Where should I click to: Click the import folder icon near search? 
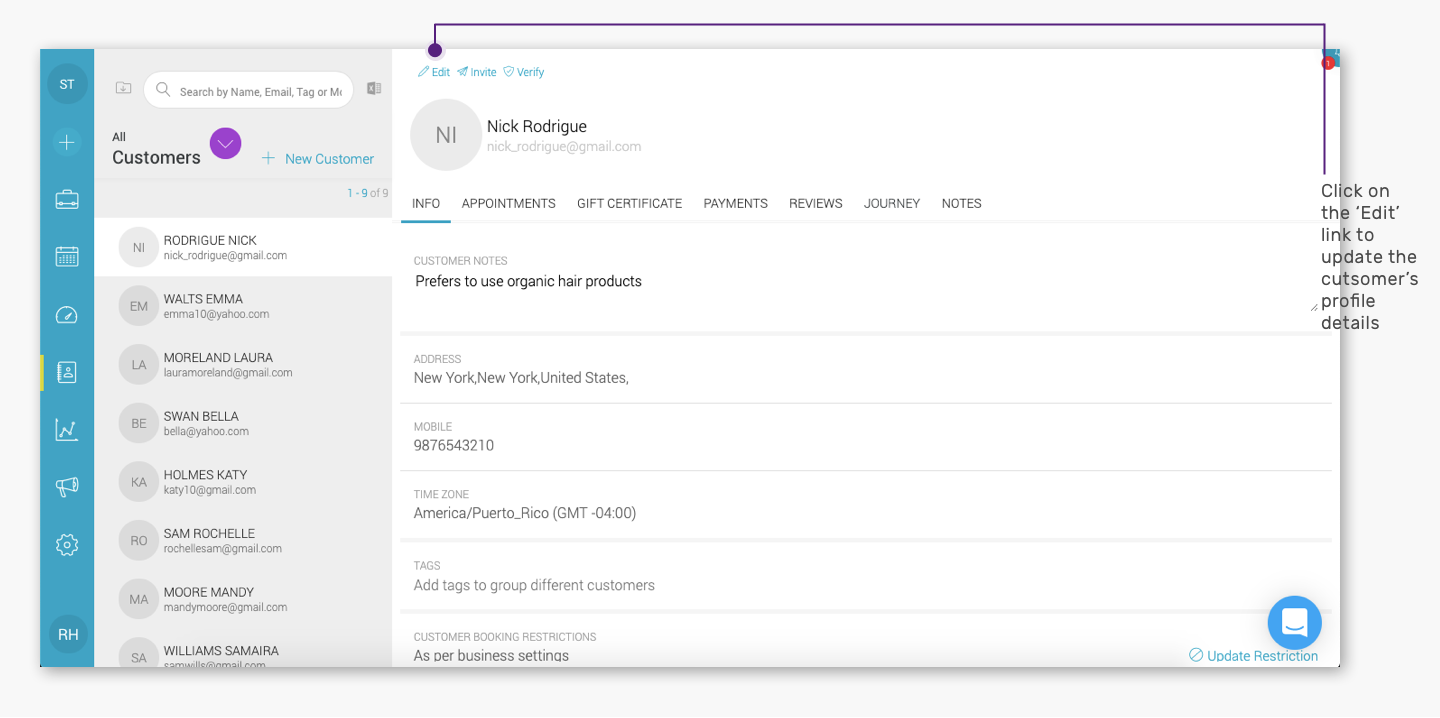tap(124, 88)
